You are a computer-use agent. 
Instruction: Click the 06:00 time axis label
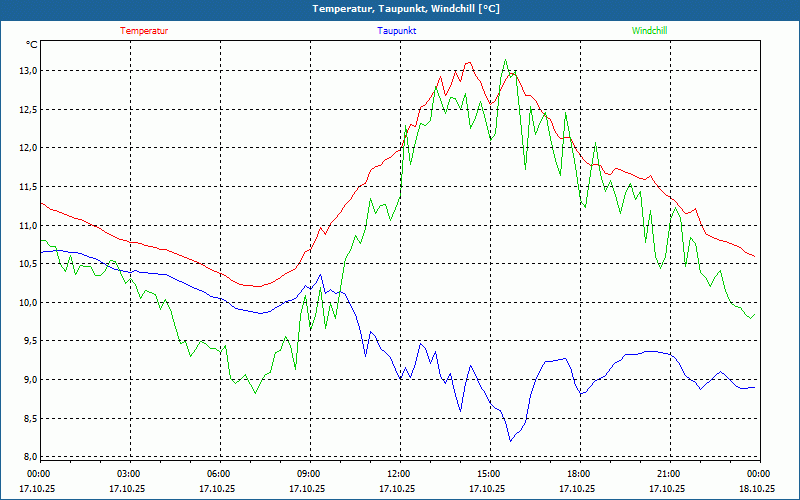[219, 474]
